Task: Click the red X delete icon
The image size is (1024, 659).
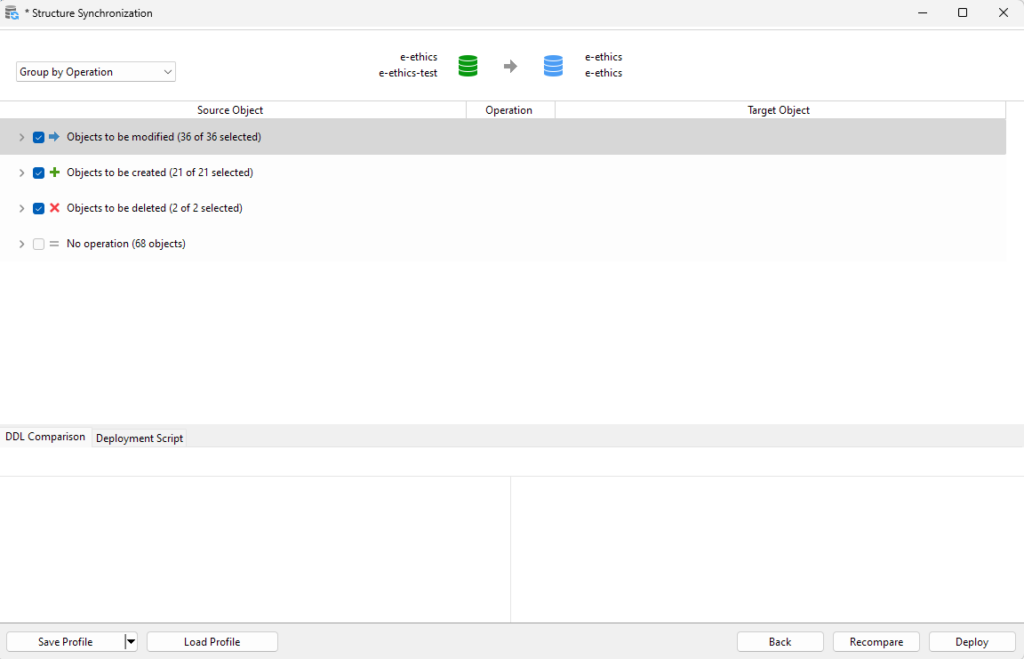Action: pos(54,208)
